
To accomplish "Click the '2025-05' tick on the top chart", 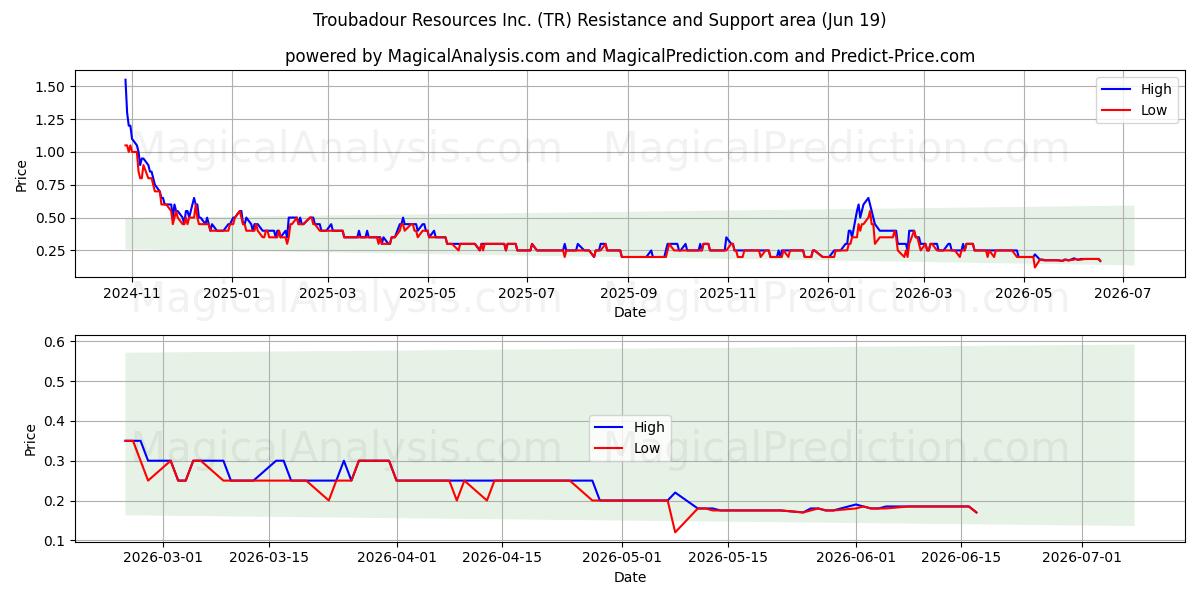I will click(428, 293).
